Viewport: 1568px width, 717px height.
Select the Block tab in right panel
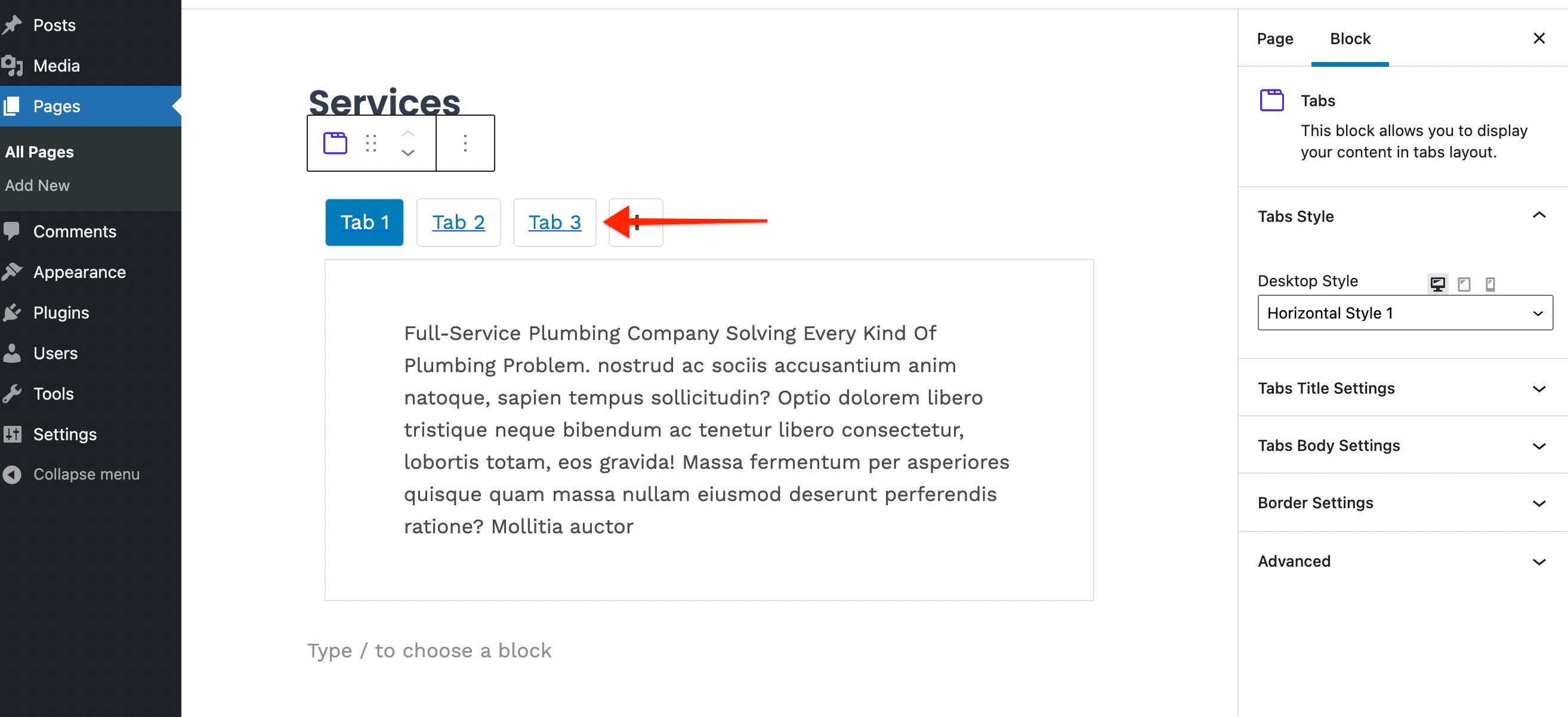pos(1350,38)
